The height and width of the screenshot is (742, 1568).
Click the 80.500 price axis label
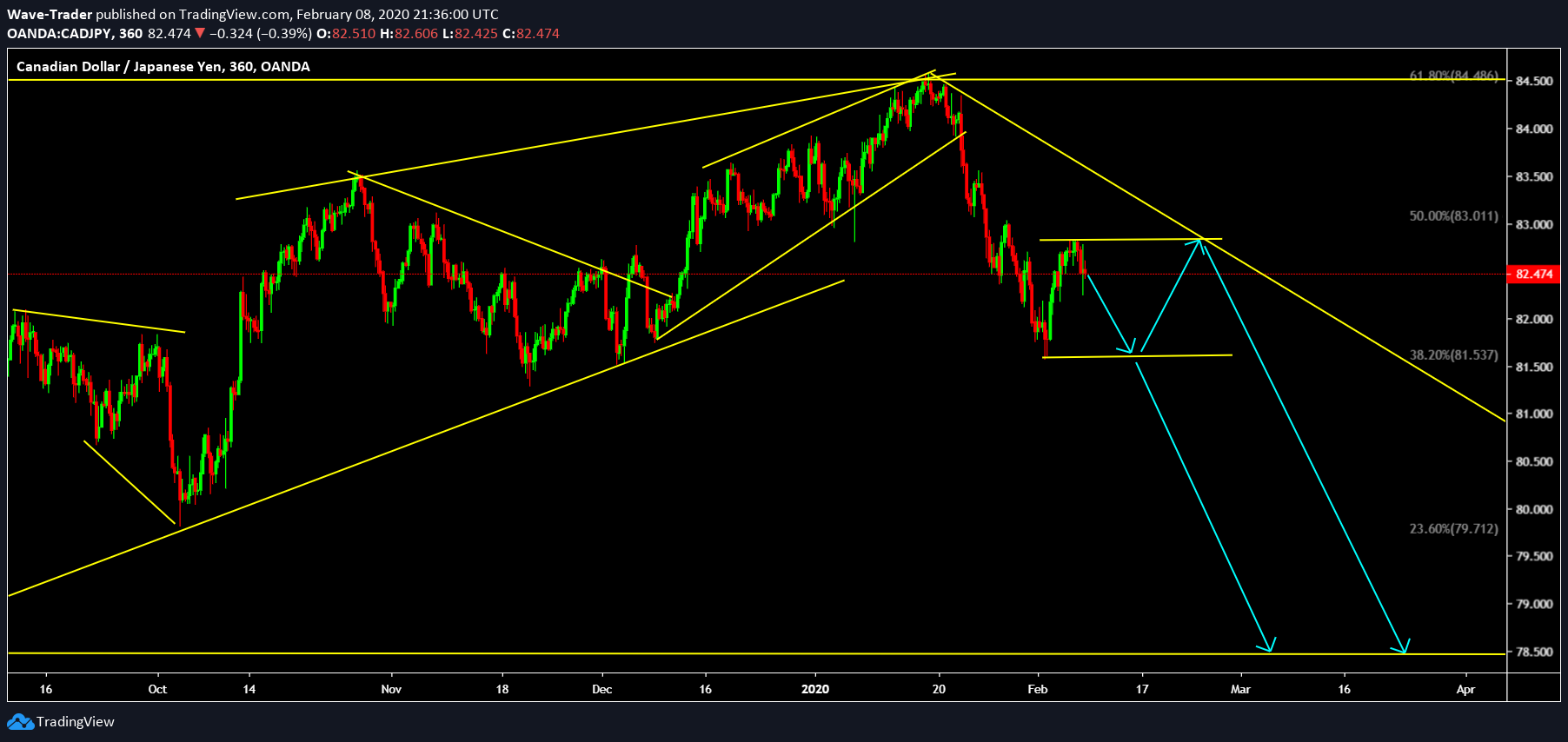[x=1534, y=461]
